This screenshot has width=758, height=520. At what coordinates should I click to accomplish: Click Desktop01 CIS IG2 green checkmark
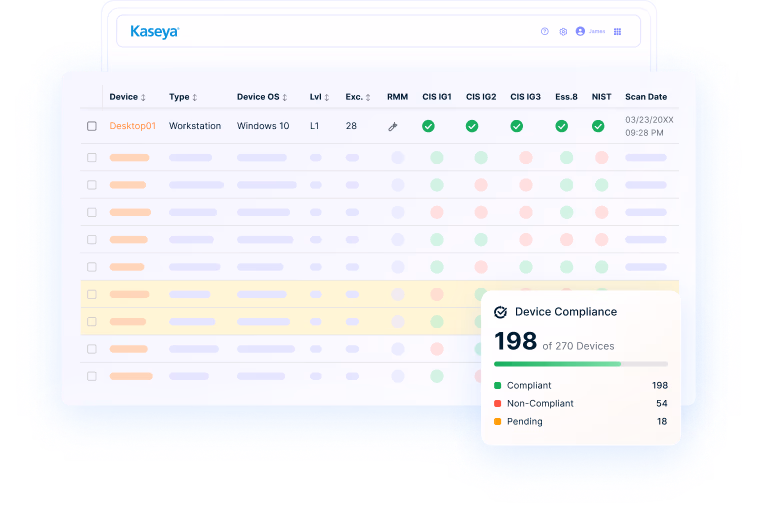pos(472,126)
